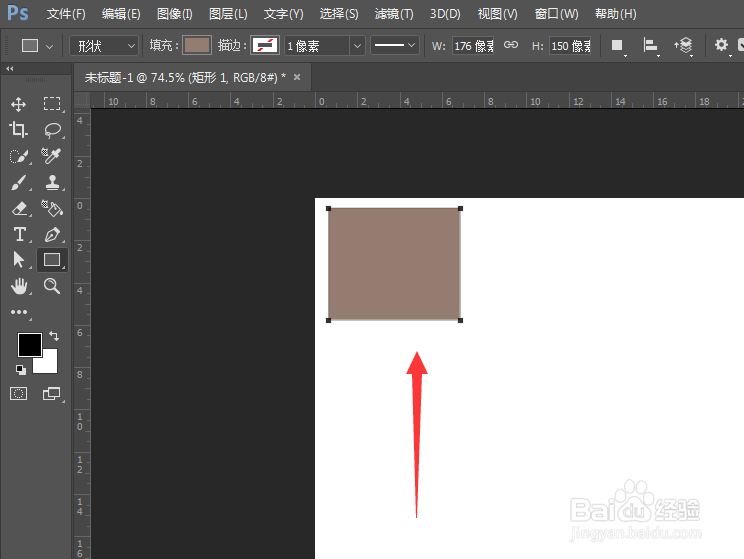Select the Lasso tool

[x=52, y=130]
